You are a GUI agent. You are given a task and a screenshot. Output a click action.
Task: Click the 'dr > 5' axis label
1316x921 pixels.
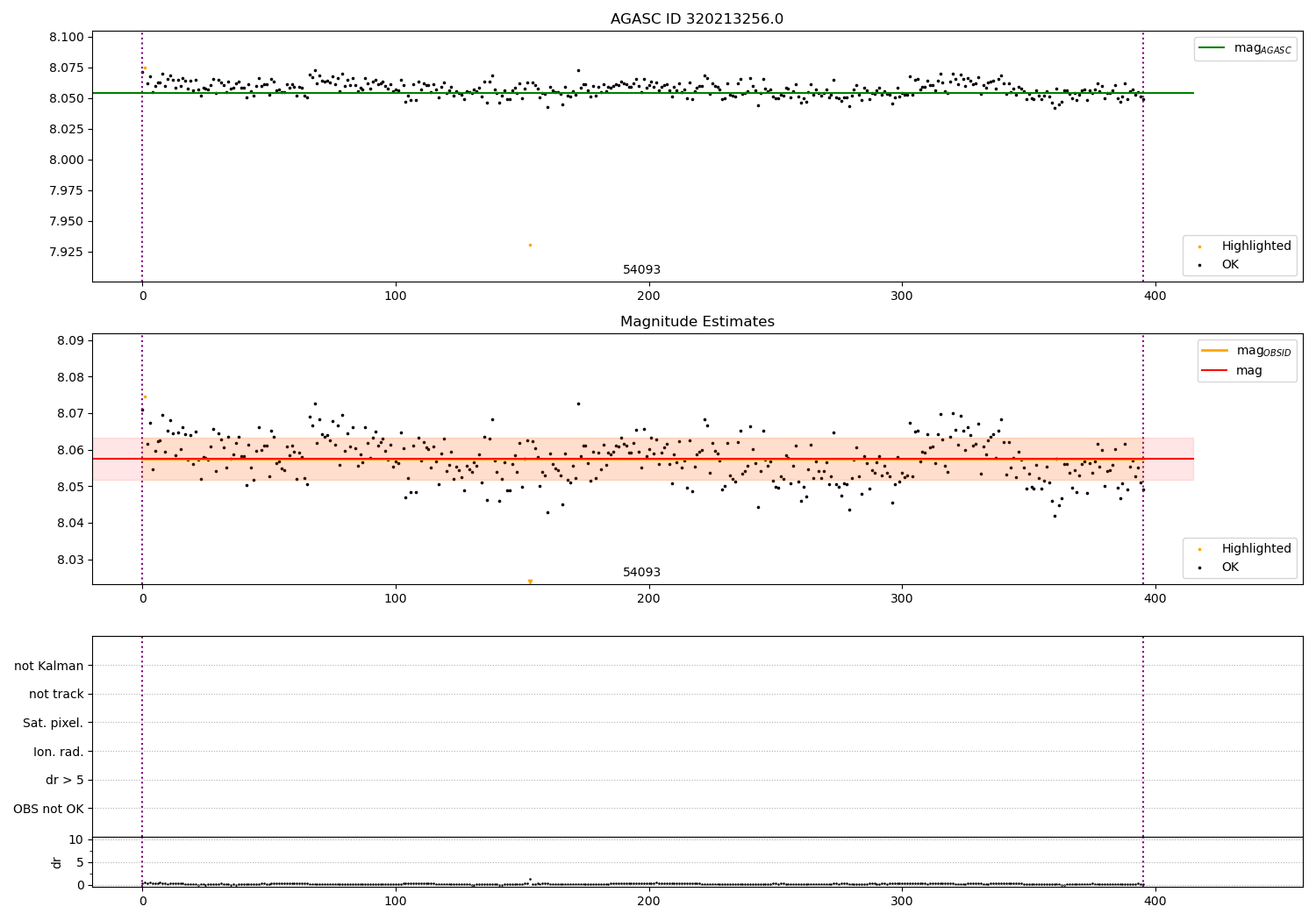[65, 781]
